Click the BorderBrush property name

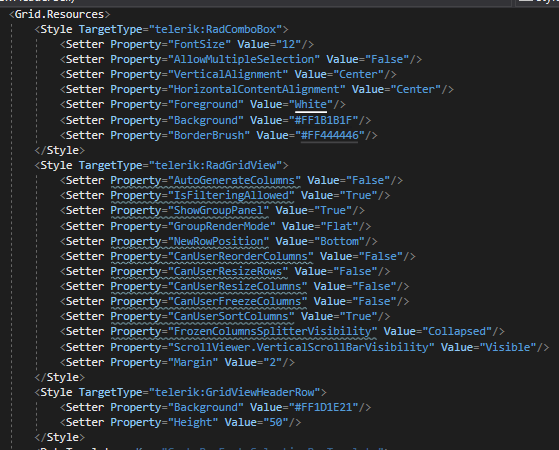point(209,135)
